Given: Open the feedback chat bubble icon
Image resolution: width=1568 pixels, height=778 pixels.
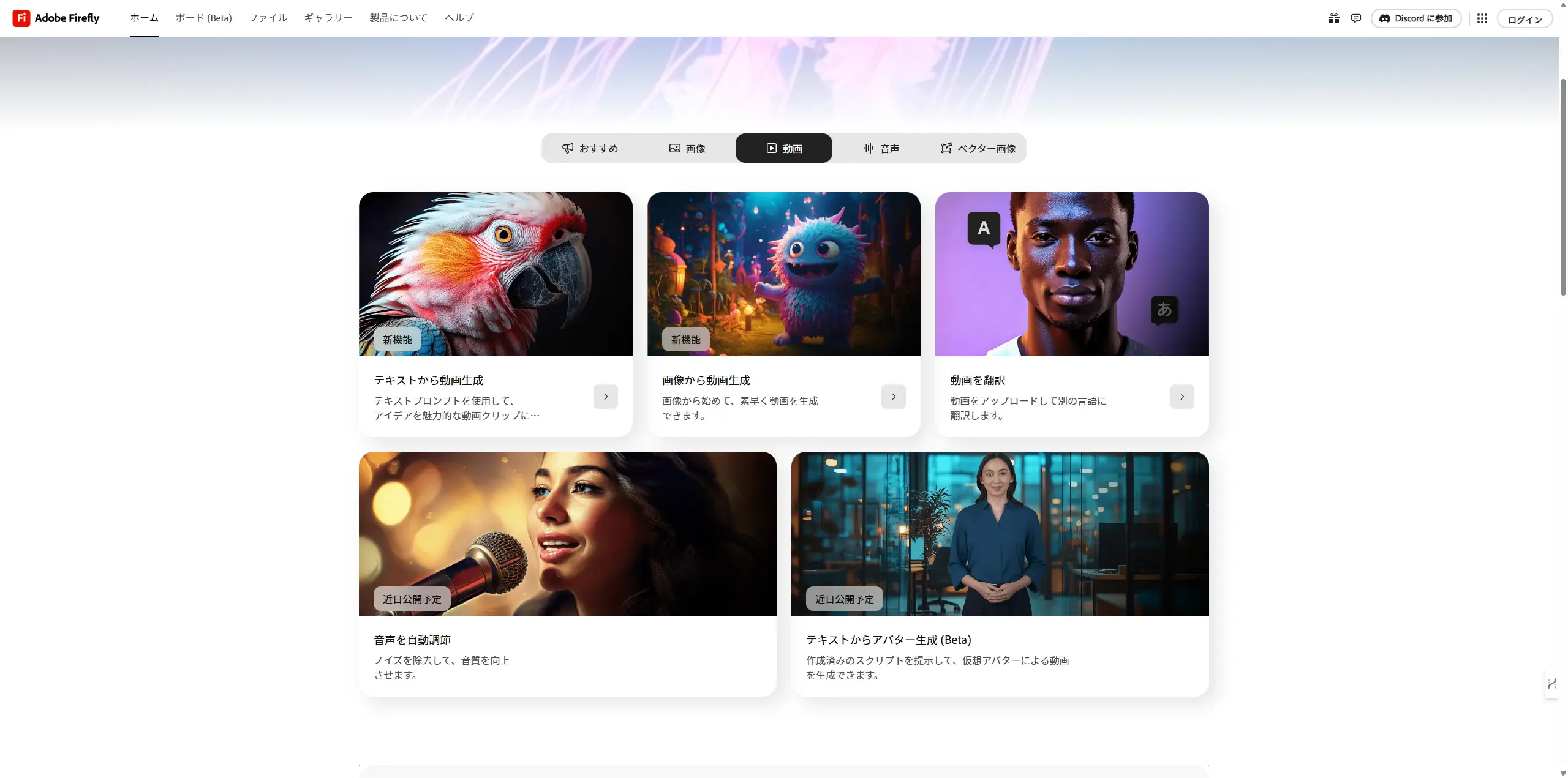Looking at the screenshot, I should (x=1356, y=18).
